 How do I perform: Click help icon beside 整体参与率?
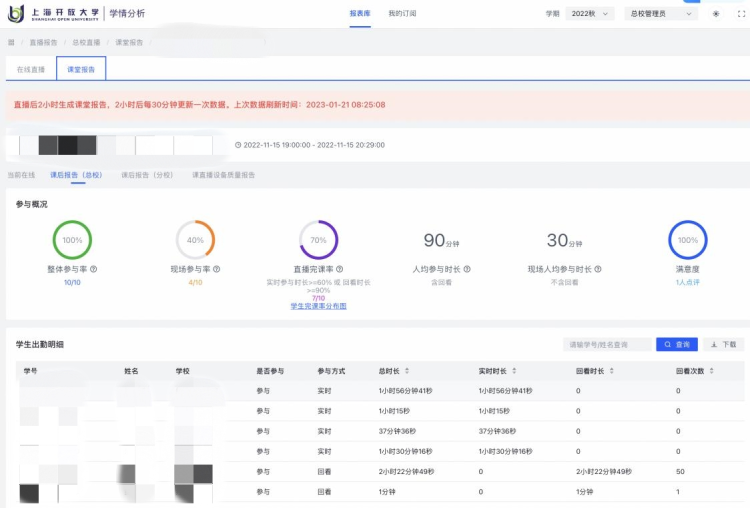coord(94,269)
